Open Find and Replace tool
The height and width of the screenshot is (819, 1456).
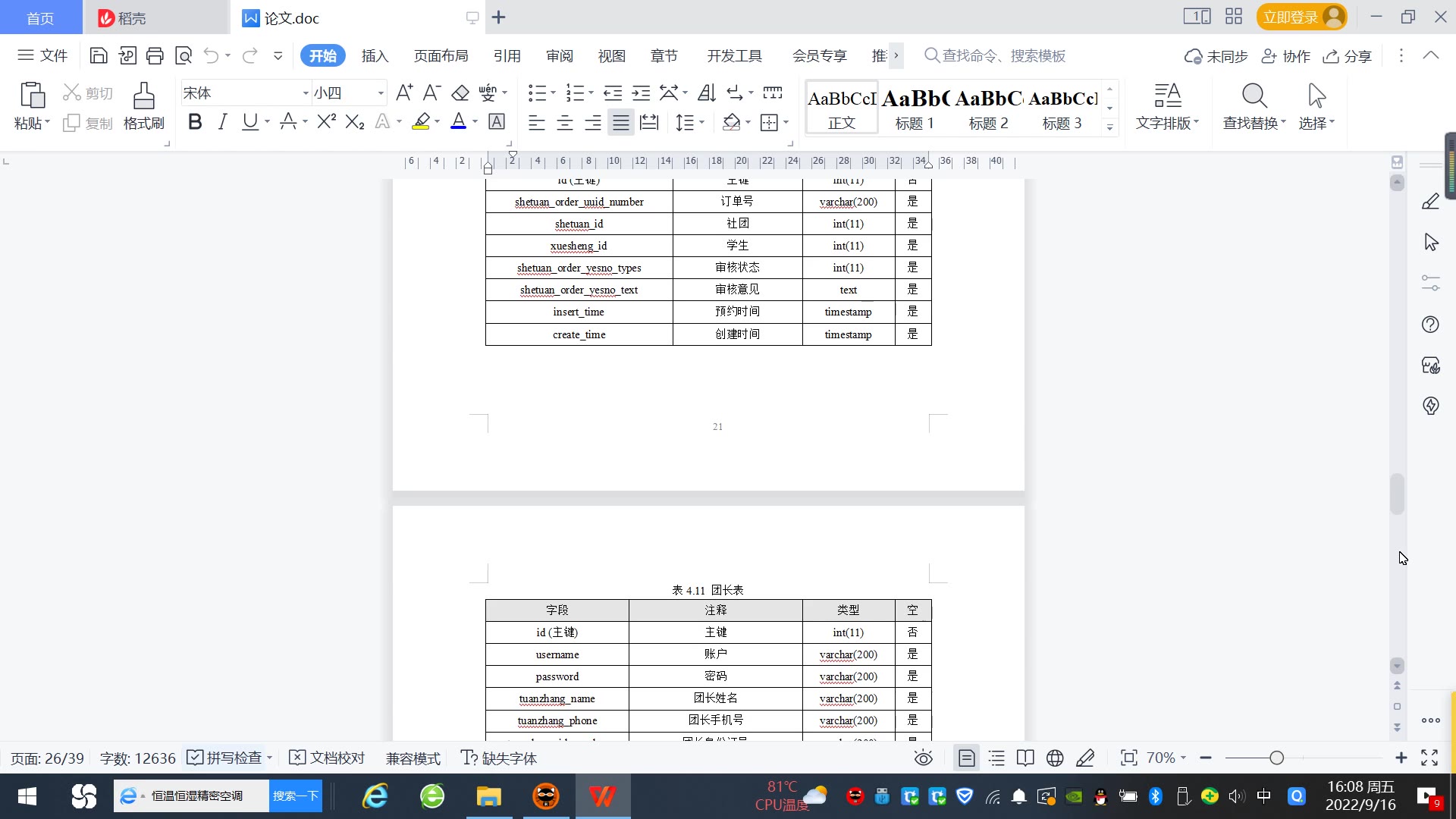coord(1254,106)
